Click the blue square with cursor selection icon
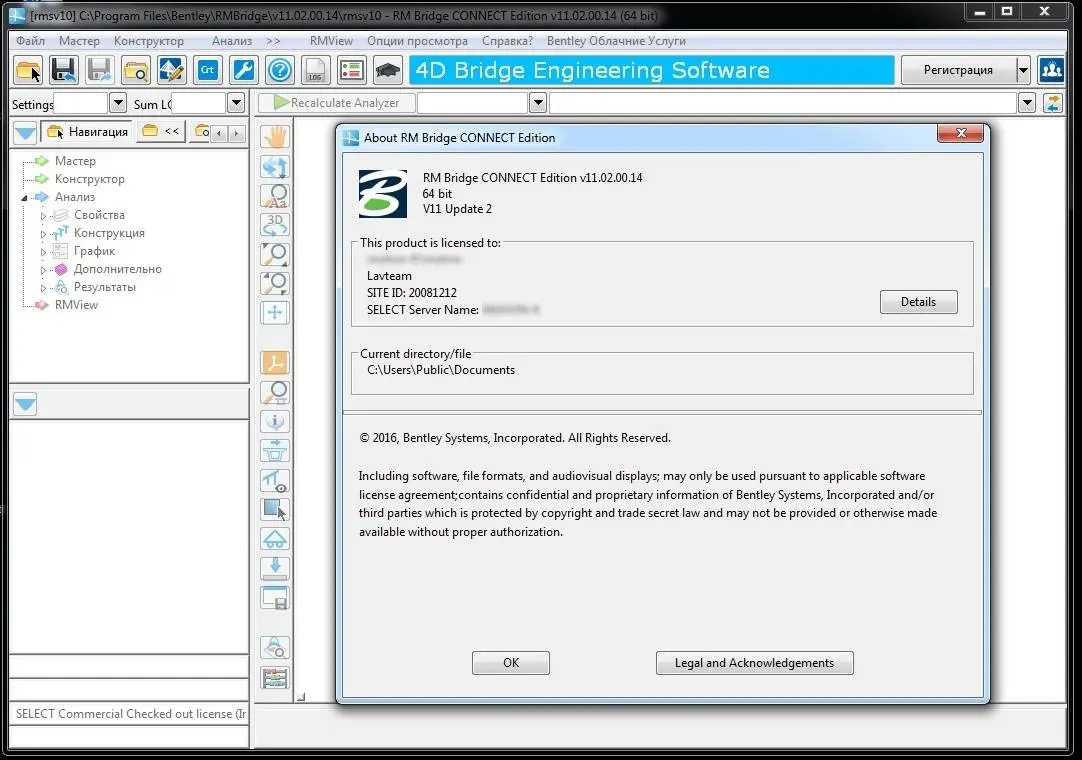This screenshot has width=1082, height=760. coord(275,509)
